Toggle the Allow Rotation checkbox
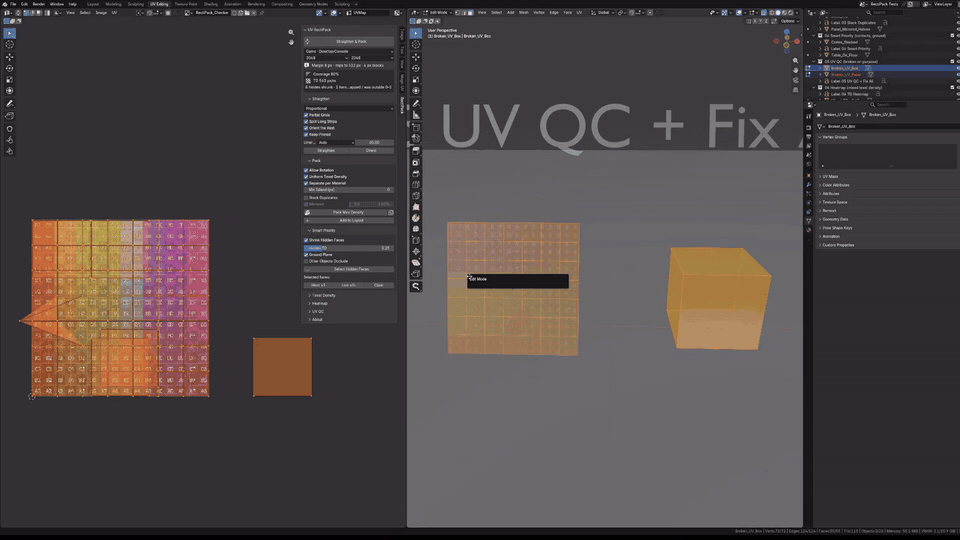This screenshot has height=540, width=960. tap(306, 170)
